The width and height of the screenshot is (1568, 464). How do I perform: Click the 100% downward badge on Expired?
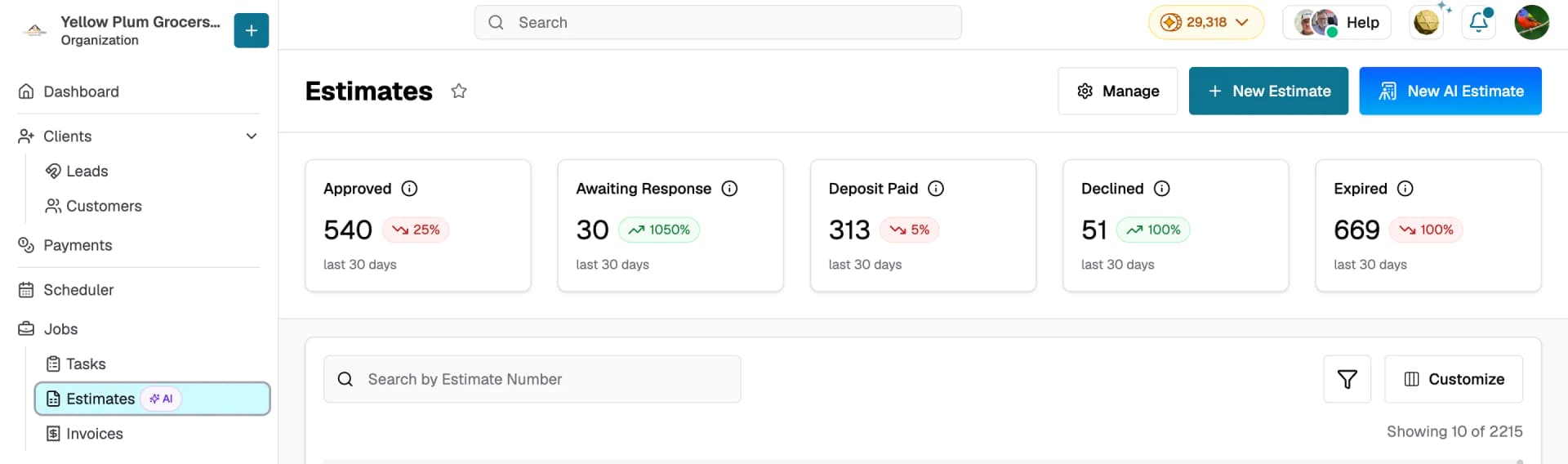click(1426, 230)
